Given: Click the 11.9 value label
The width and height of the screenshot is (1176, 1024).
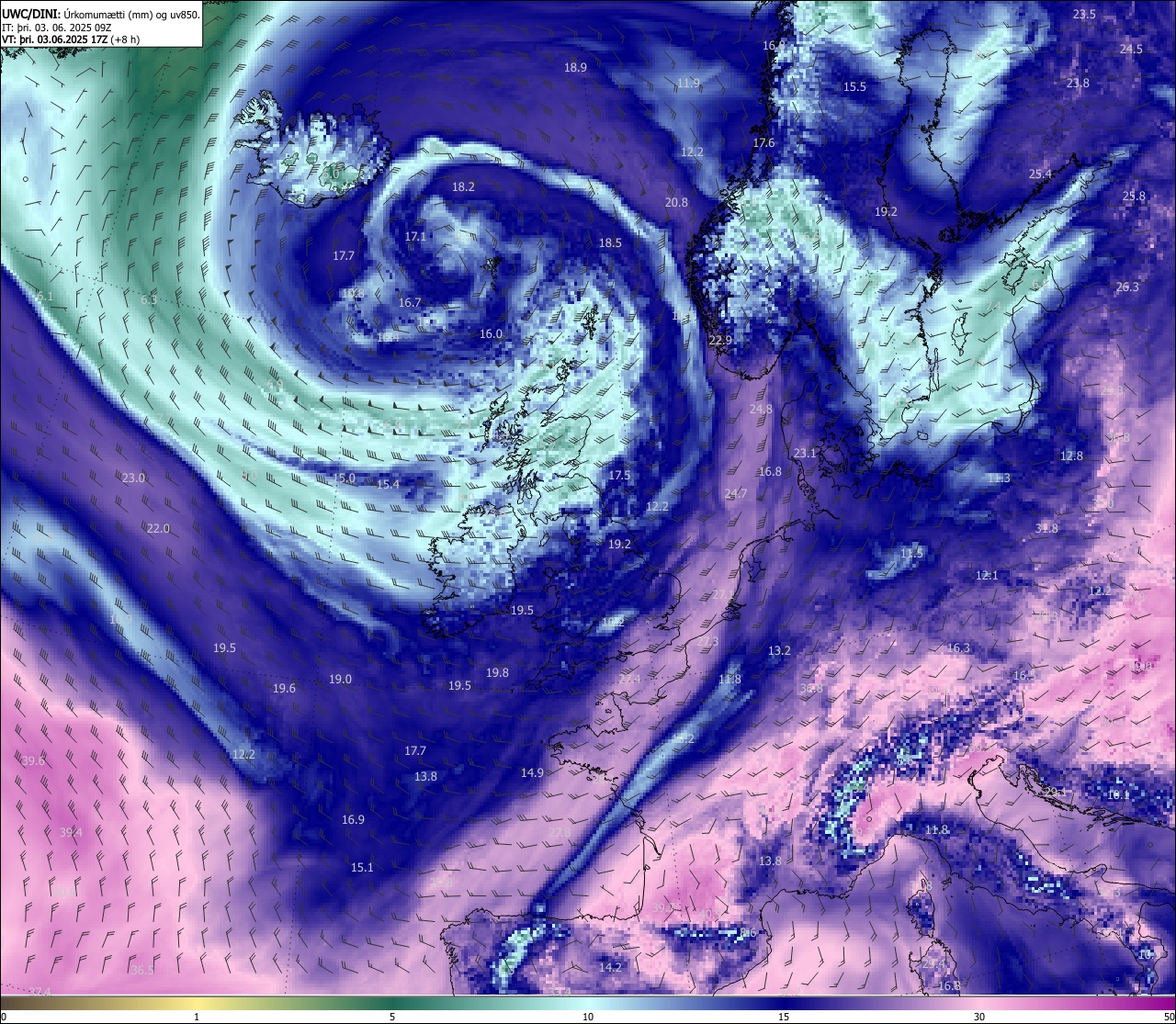Looking at the screenshot, I should point(688,83).
